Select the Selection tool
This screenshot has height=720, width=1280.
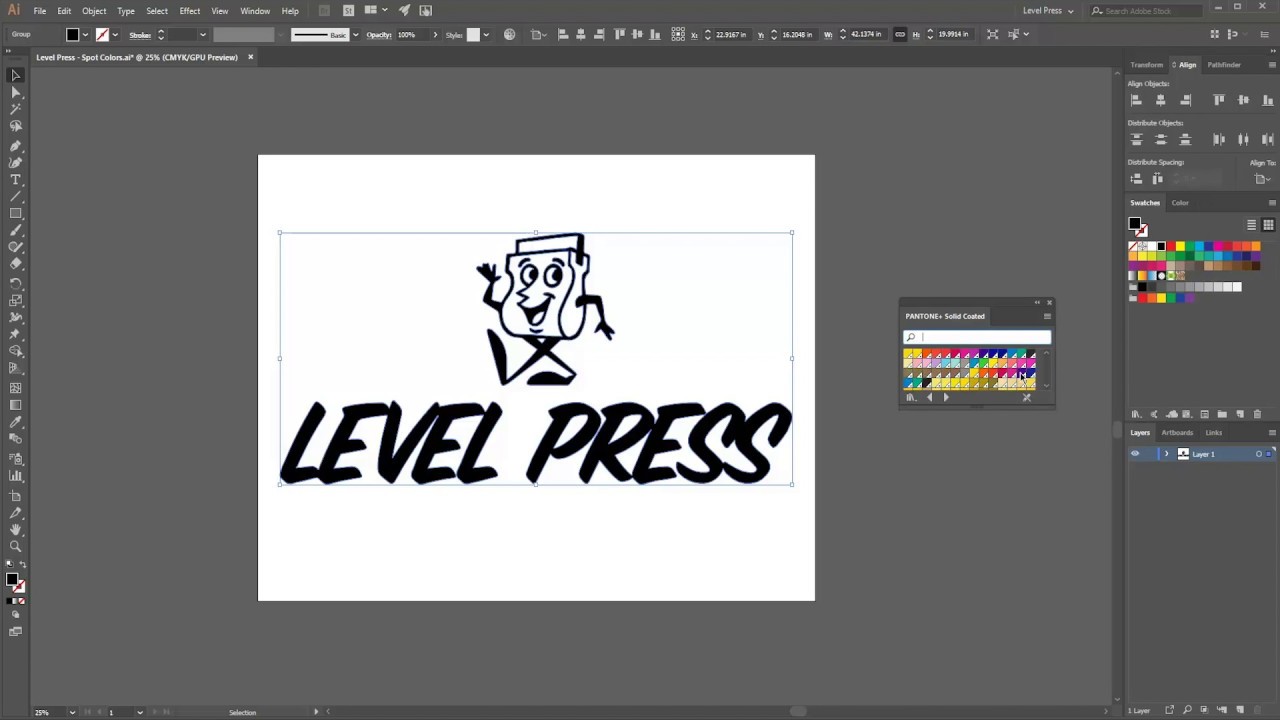pos(16,75)
